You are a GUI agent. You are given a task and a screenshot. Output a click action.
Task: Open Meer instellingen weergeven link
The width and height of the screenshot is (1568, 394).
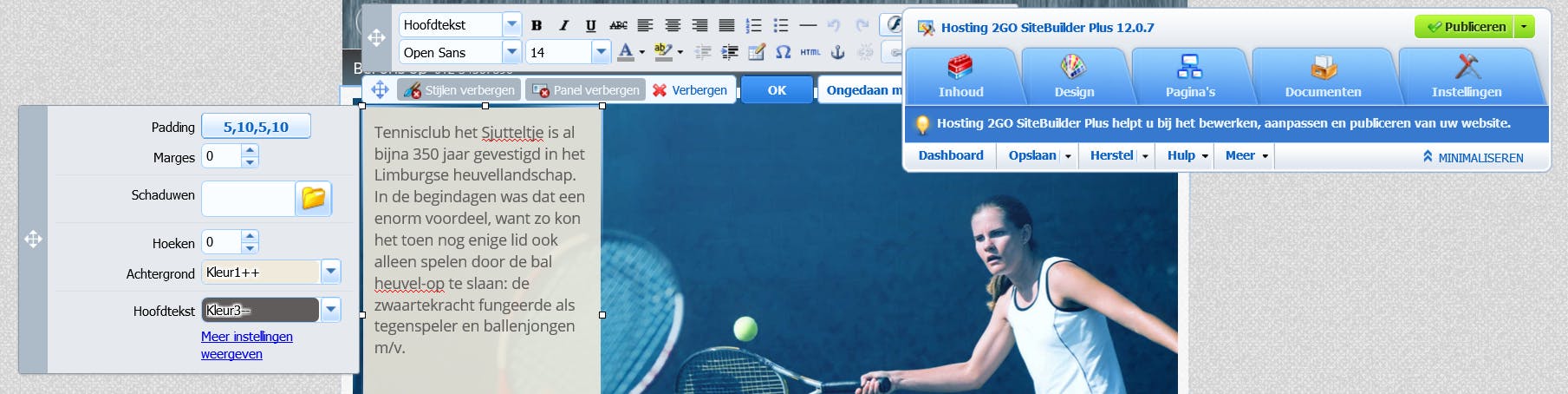coord(247,345)
